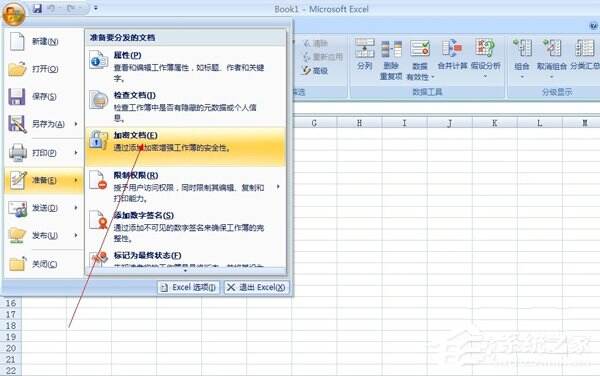Choose 打开(O) in the Office menu
600x376 pixels.
click(x=44, y=69)
